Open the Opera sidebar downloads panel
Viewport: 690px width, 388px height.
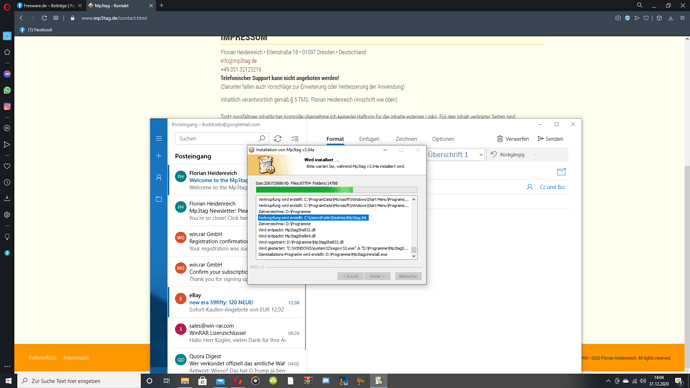coord(7,198)
